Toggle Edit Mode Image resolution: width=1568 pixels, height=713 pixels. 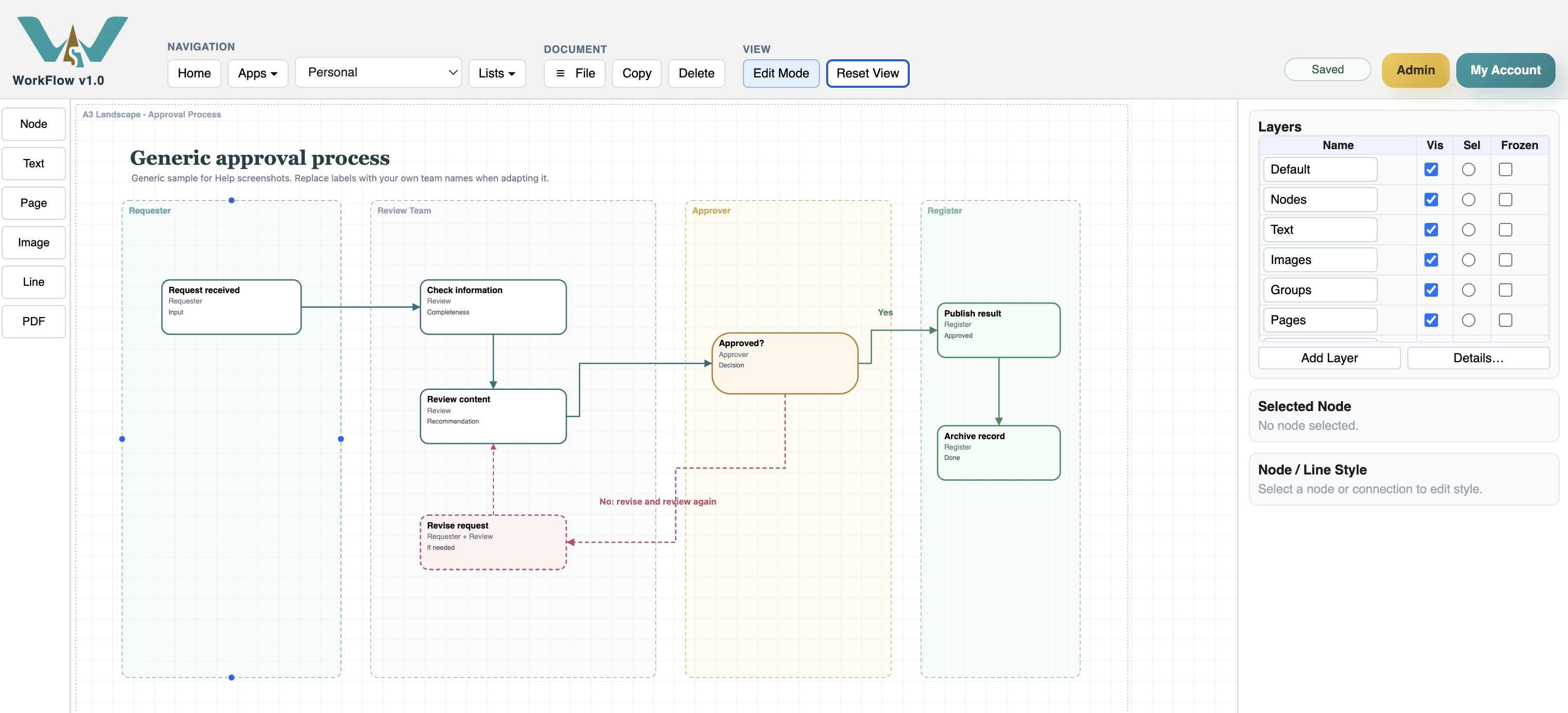[x=780, y=74]
